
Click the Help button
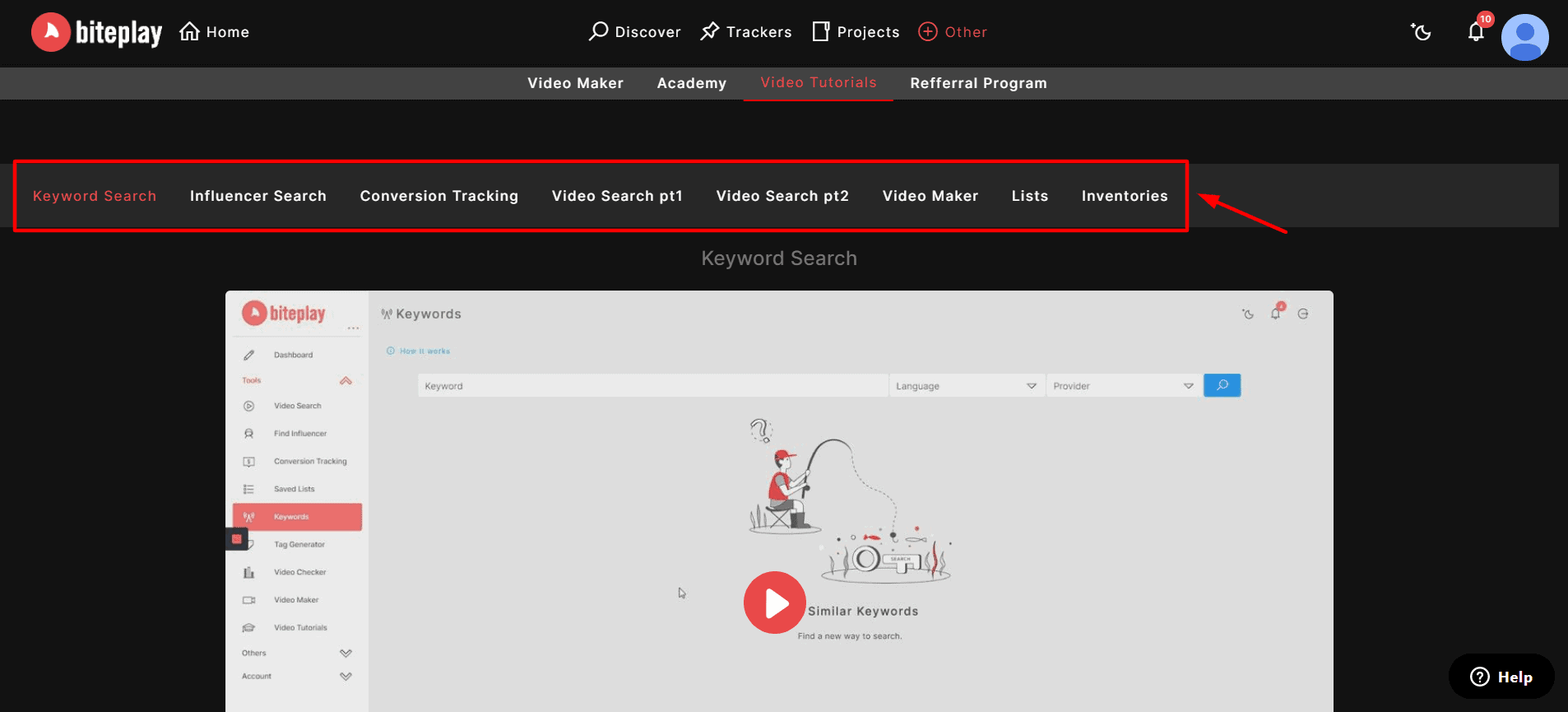1501,677
